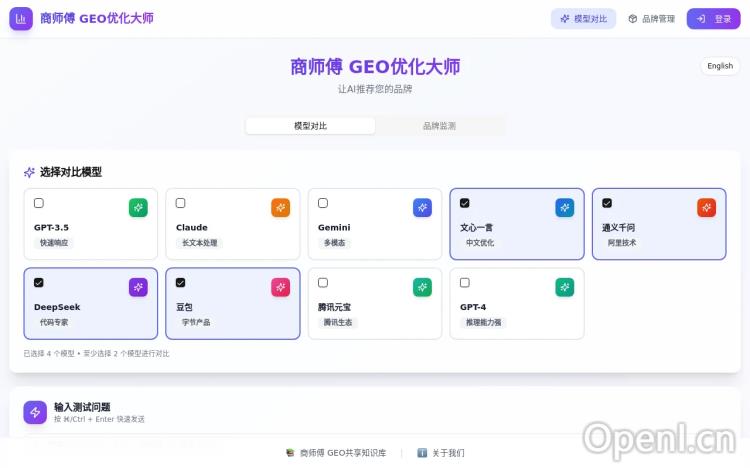Open 模型对比 in the top navigation

584,19
